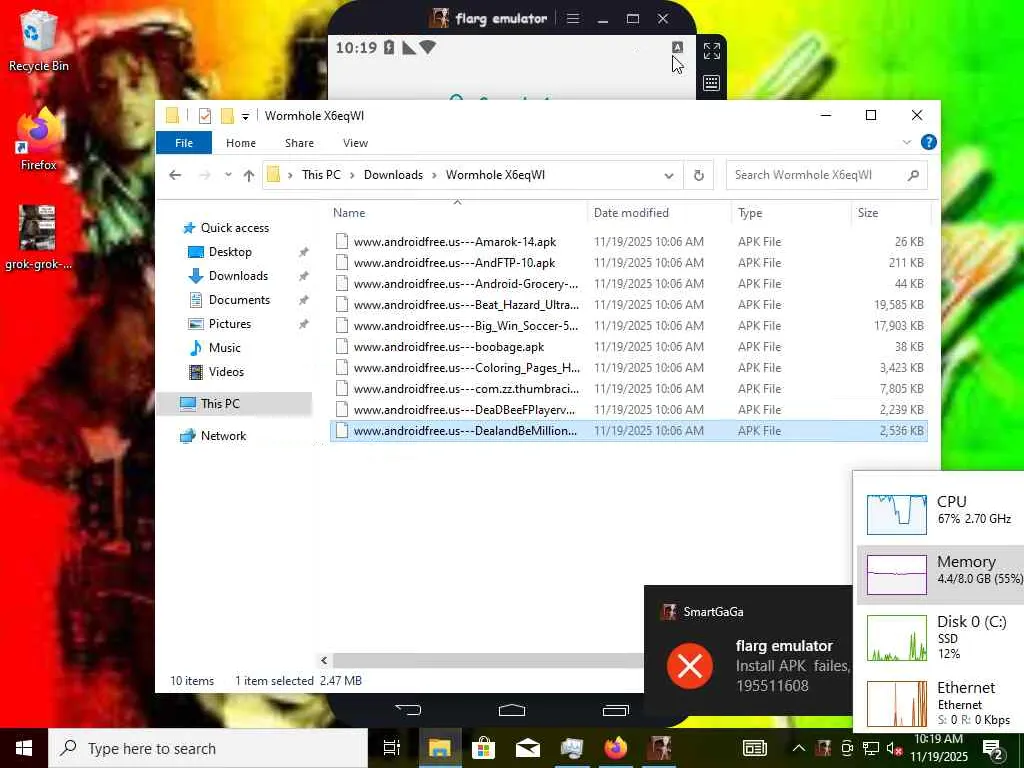
Task: Go back in File Explorer navigation
Action: [174, 175]
